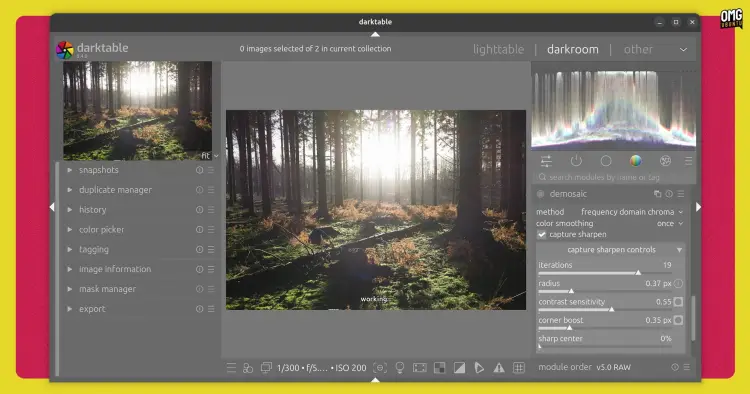Image resolution: width=750 pixels, height=394 pixels.
Task: Expand the history module
Action: pos(70,210)
